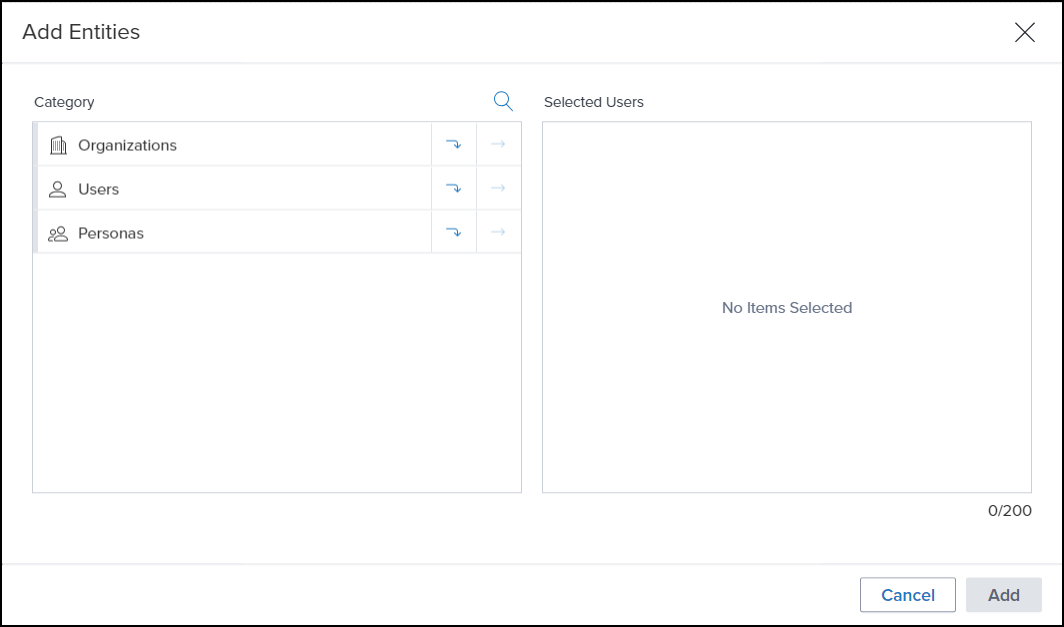Drill into Organizations using its bent arrow
Image resolution: width=1064 pixels, height=627 pixels.
coord(453,145)
